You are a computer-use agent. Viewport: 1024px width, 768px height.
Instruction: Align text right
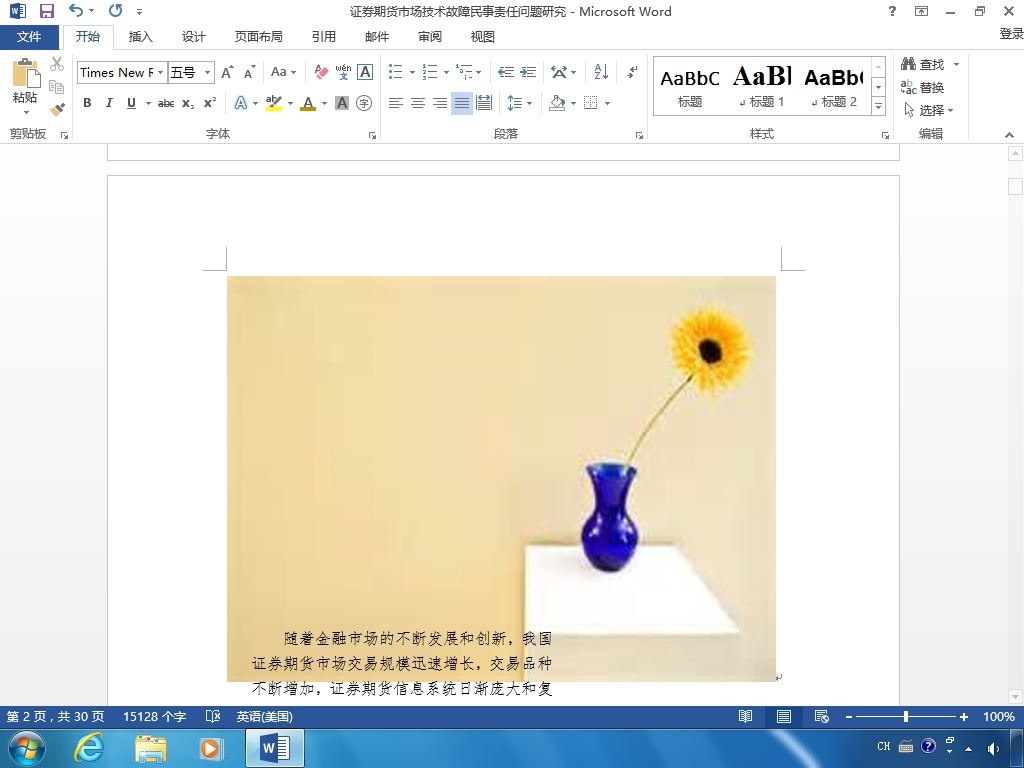click(x=440, y=103)
